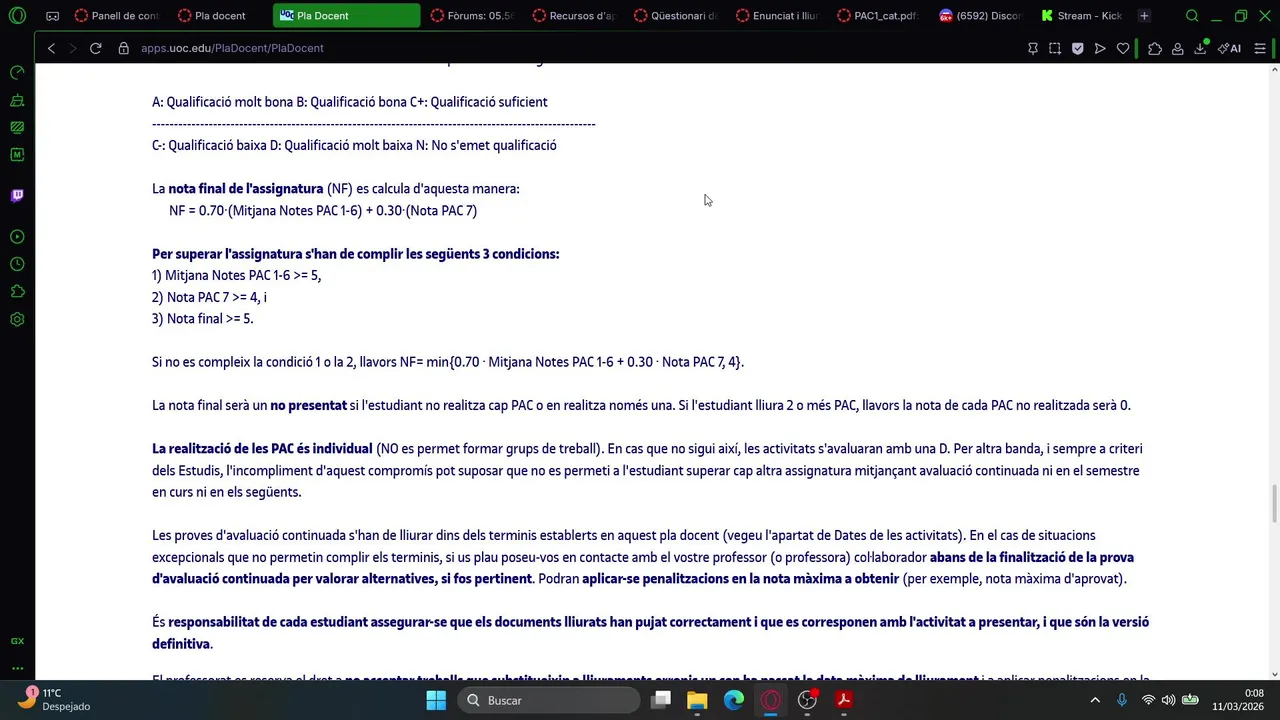
Task: Open GX Cleaner broom icon in sidebar
Action: coord(17,100)
